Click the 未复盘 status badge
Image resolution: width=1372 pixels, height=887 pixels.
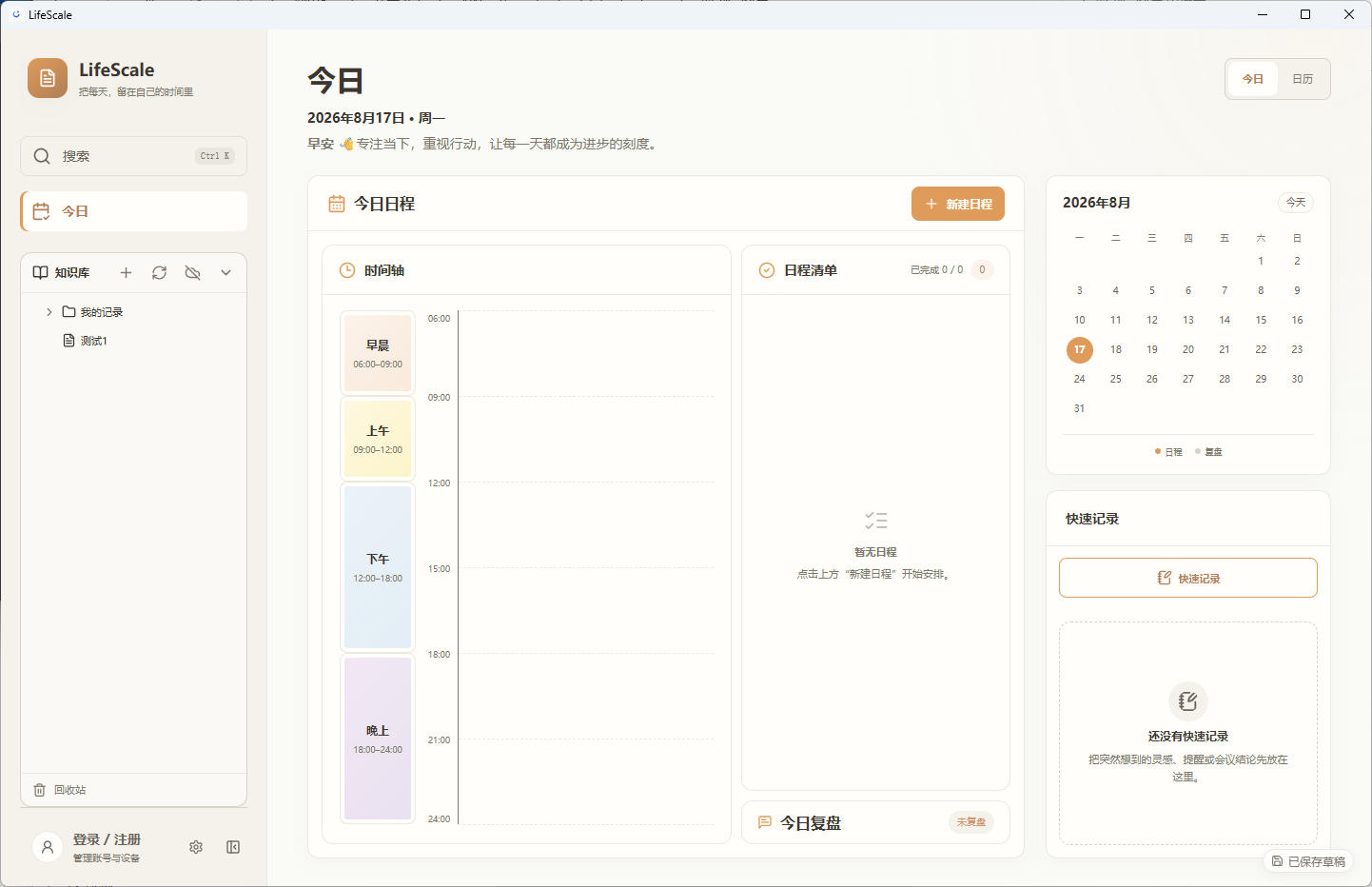tap(971, 822)
